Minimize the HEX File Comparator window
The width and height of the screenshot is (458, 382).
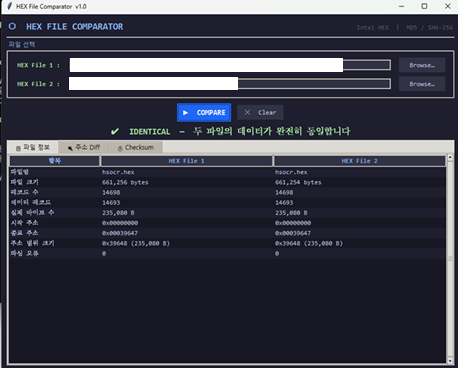click(x=401, y=6)
